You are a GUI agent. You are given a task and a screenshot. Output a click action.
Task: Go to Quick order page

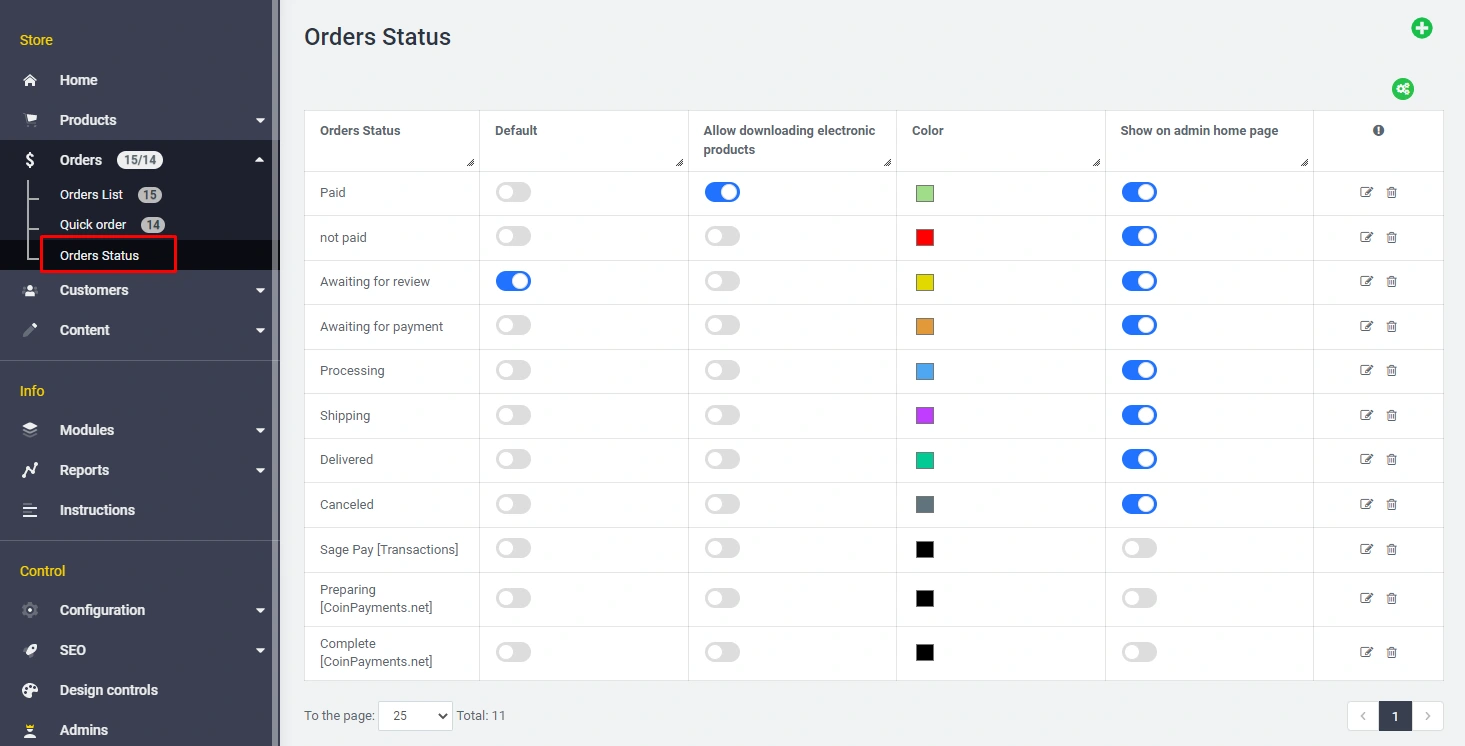coord(93,225)
